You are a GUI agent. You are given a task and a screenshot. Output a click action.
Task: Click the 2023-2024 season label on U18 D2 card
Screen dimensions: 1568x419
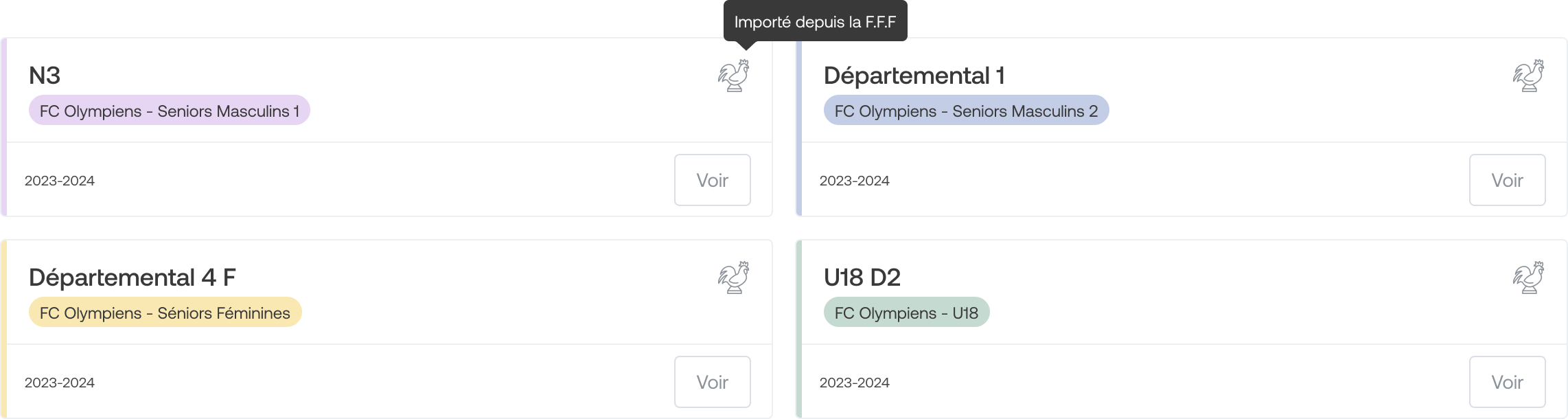pyautogui.click(x=855, y=383)
